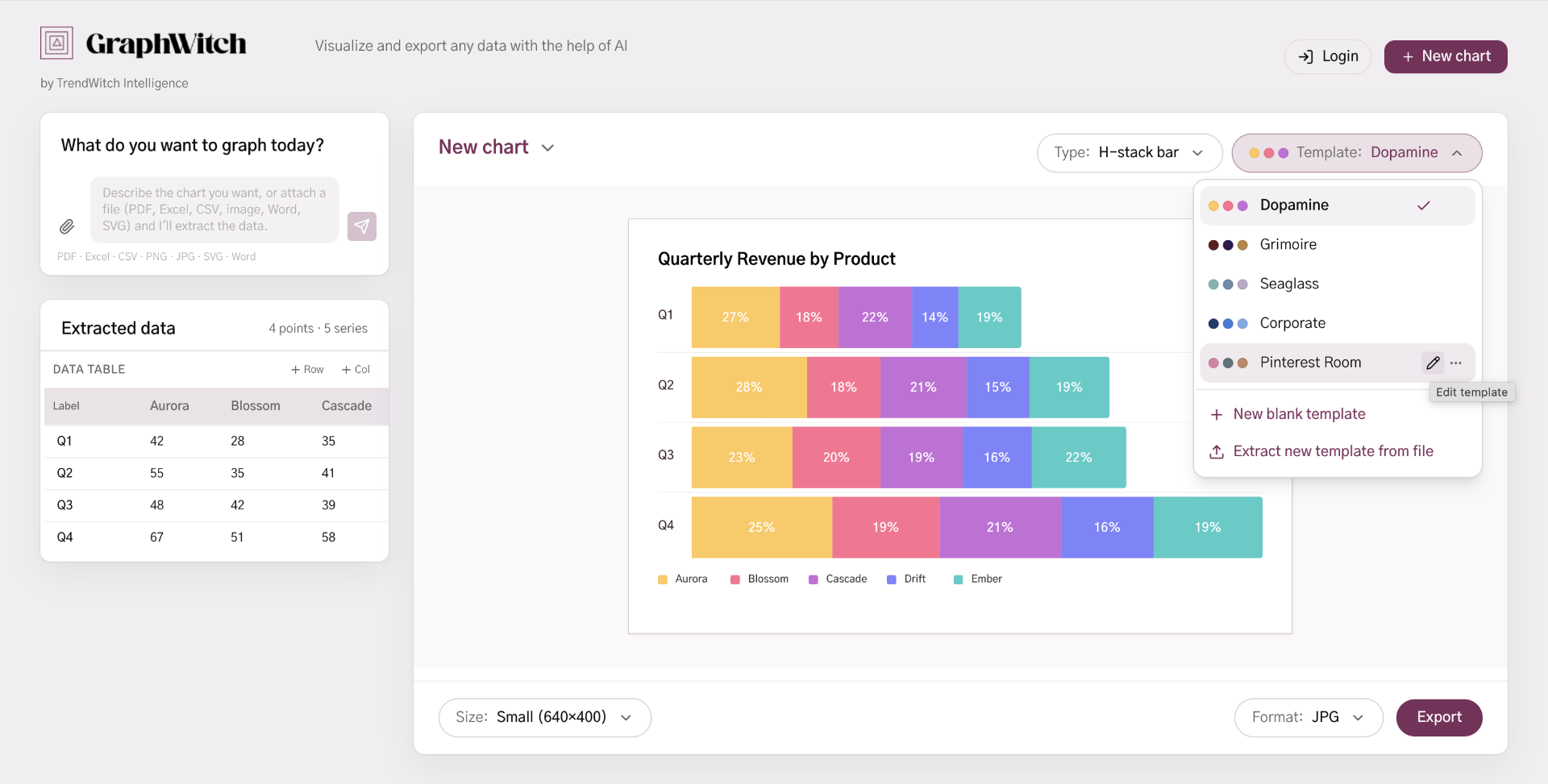Collapse the Template Dopamine dropdown

click(1357, 153)
